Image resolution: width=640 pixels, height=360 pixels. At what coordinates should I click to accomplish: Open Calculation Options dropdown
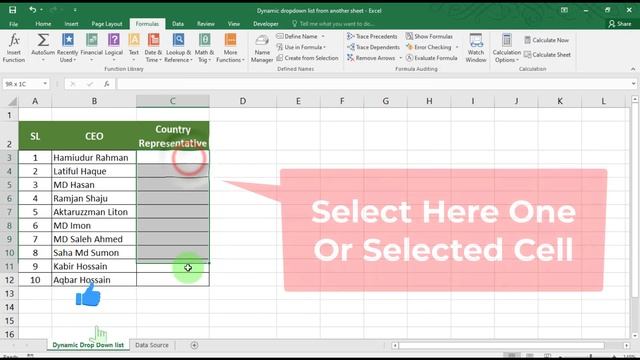click(x=507, y=48)
